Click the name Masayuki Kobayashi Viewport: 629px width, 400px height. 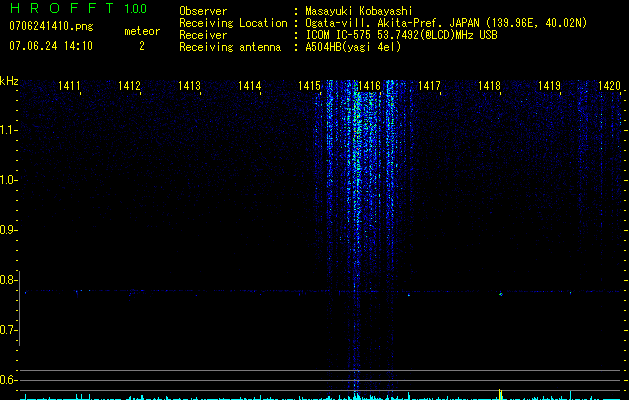tap(359, 11)
